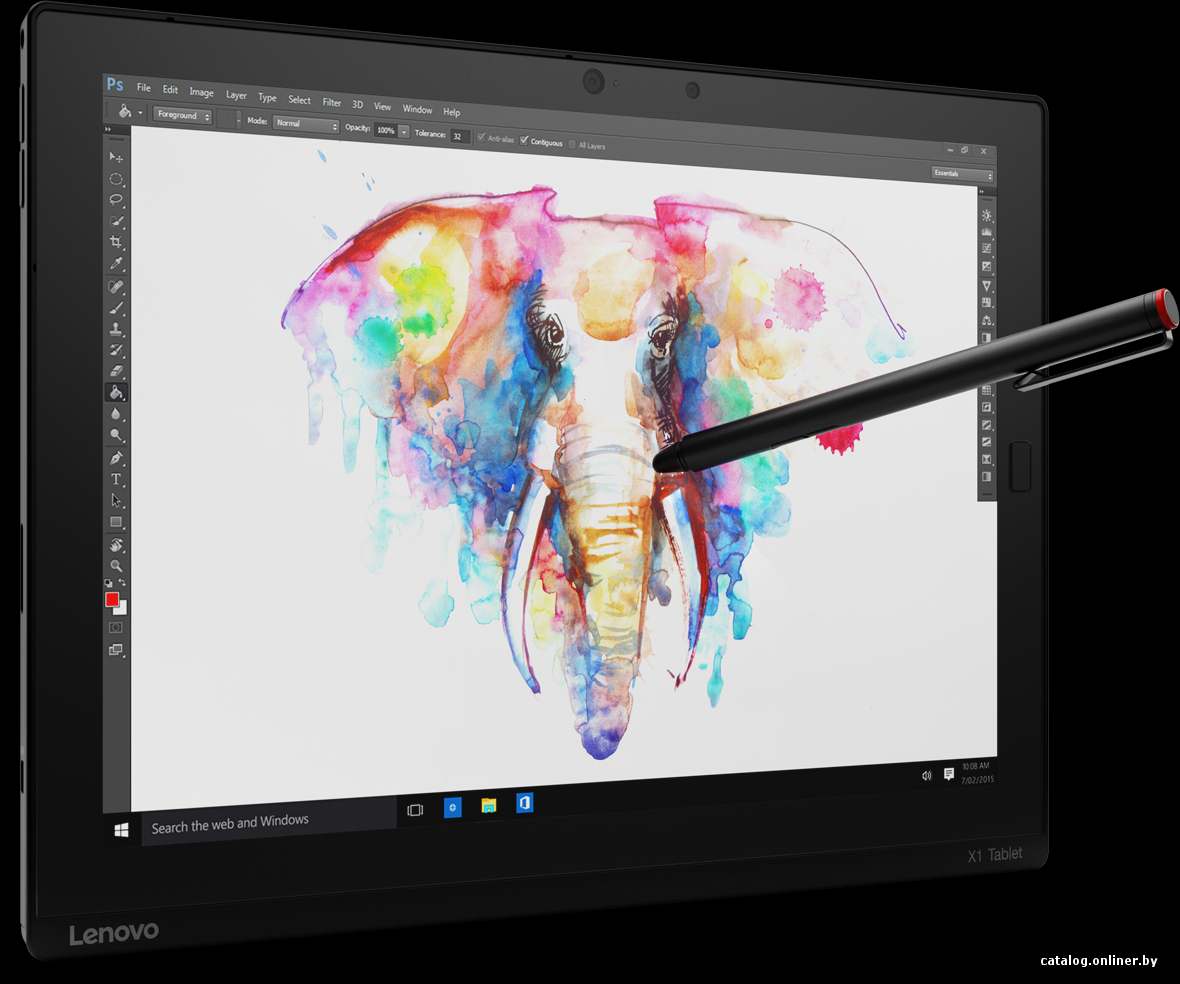The width and height of the screenshot is (1180, 984).
Task: Open the Opacity slider arrow
Action: pyautogui.click(x=404, y=132)
